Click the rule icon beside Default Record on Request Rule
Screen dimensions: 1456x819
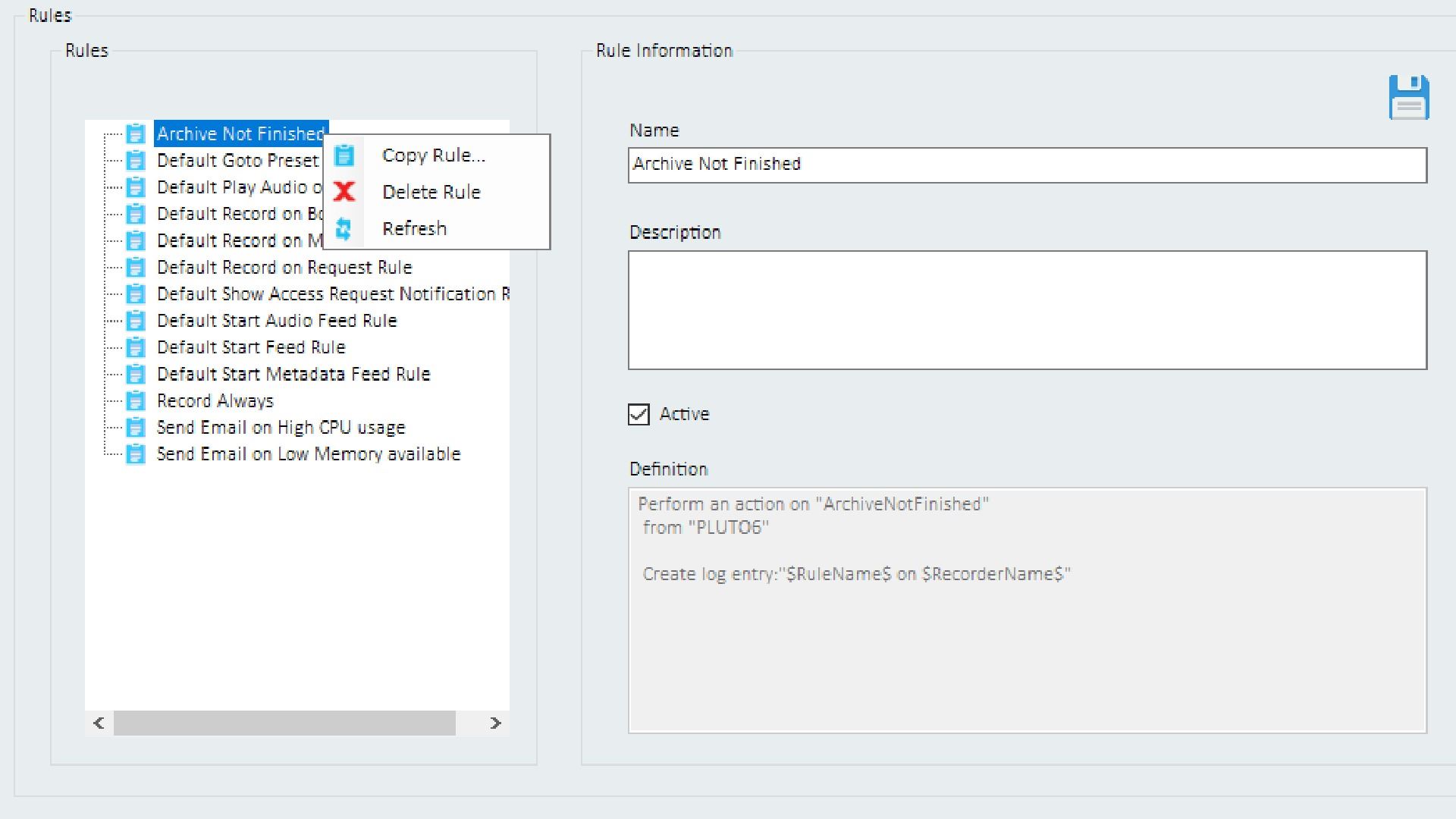pos(136,268)
